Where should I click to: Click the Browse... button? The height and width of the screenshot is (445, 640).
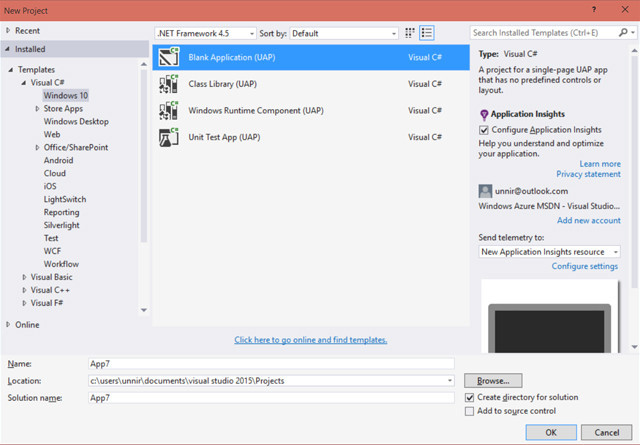(x=493, y=381)
